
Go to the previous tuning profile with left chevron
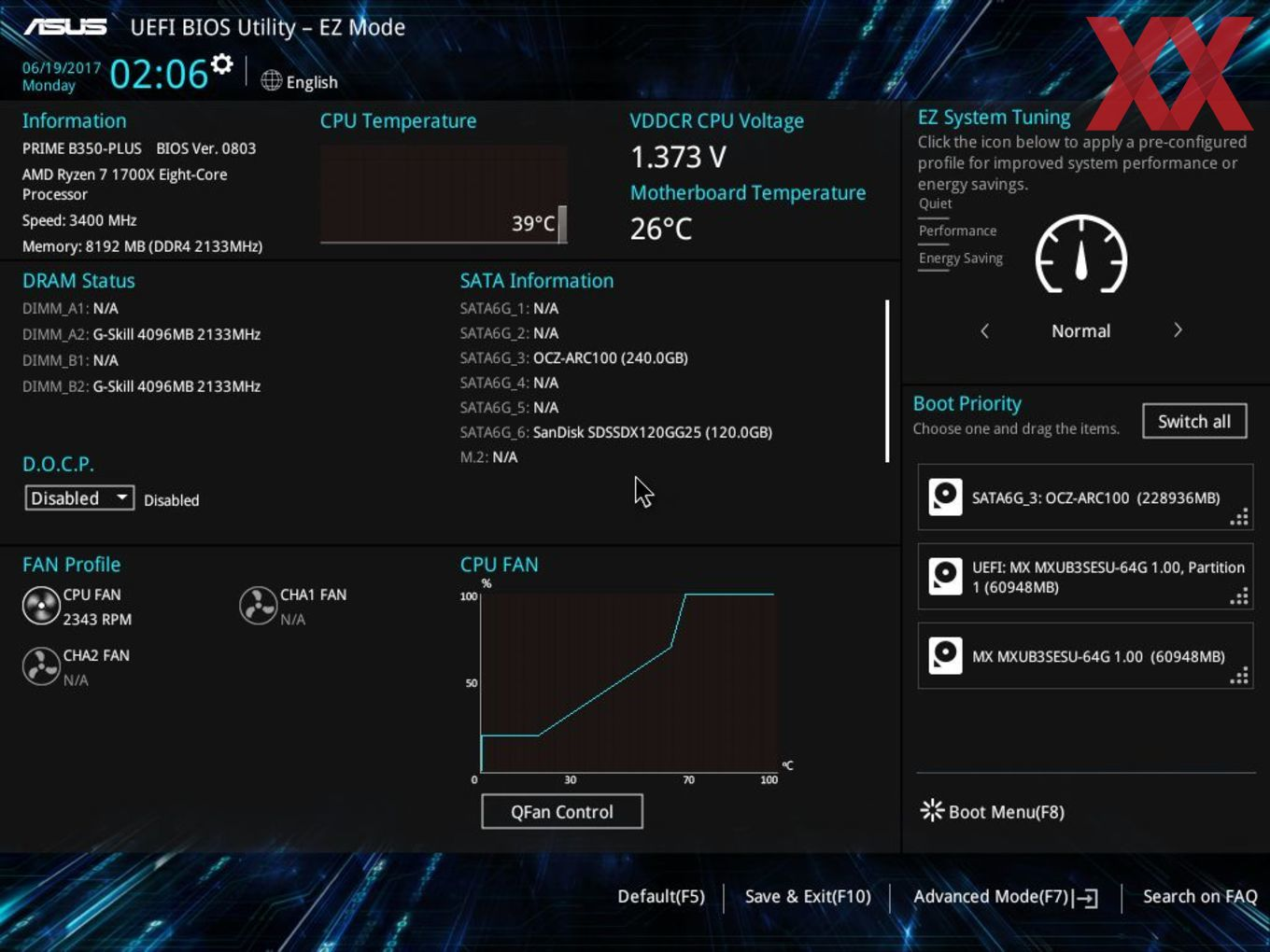pos(984,330)
